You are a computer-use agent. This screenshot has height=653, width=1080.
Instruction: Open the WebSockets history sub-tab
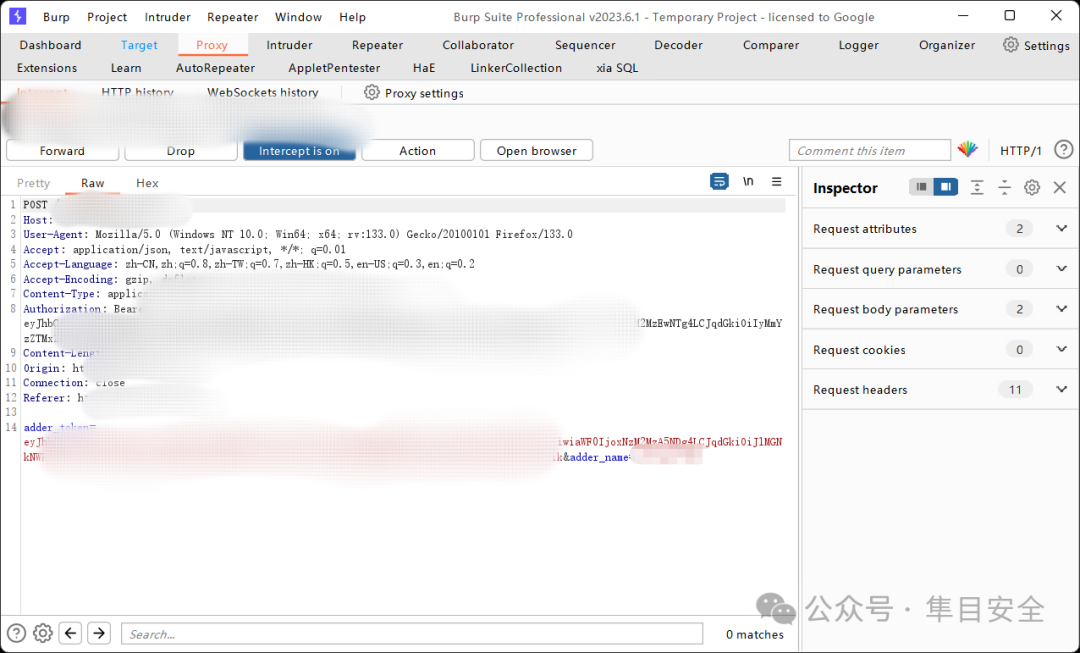[x=262, y=92]
